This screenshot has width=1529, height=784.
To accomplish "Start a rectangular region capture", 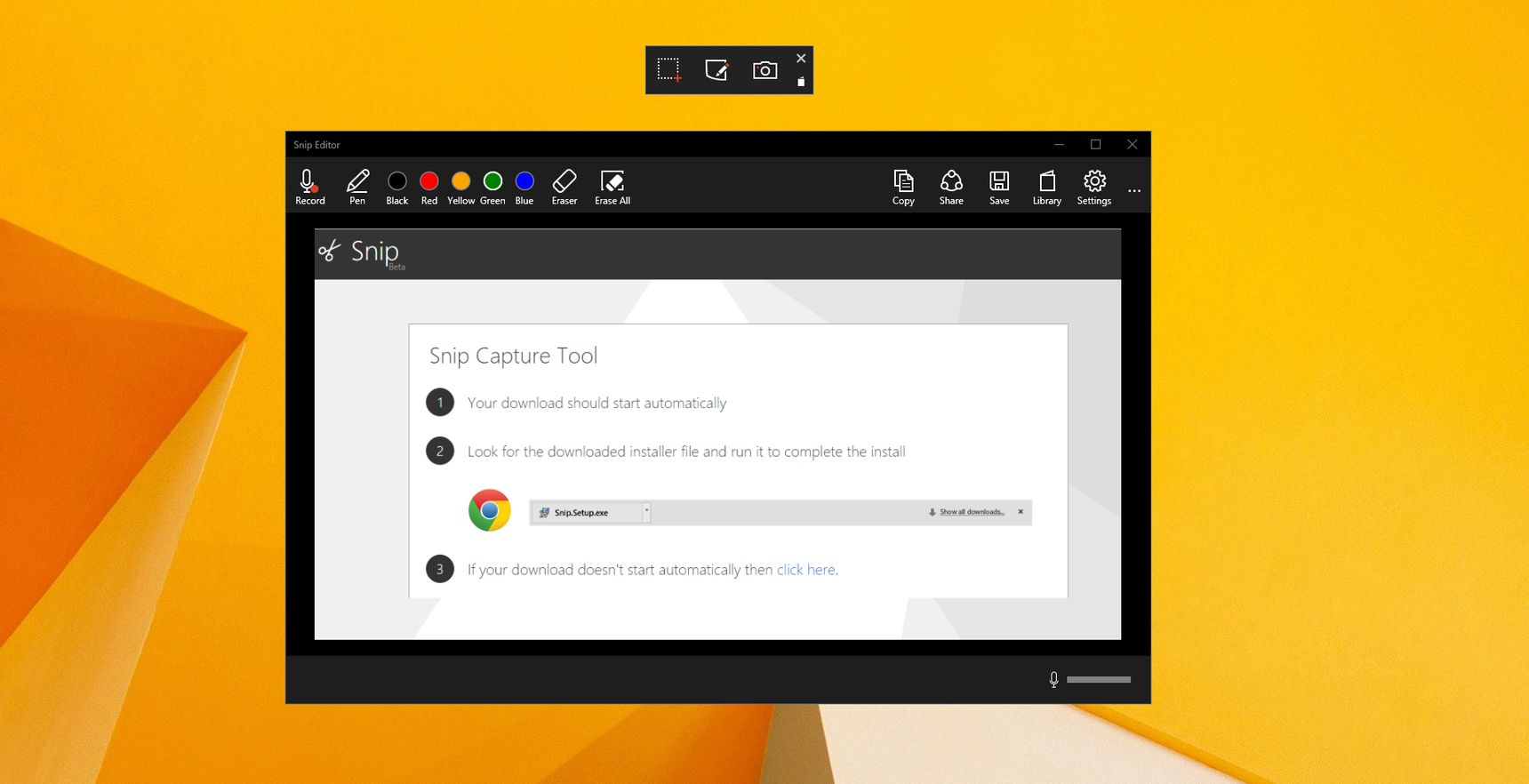I will [x=668, y=70].
